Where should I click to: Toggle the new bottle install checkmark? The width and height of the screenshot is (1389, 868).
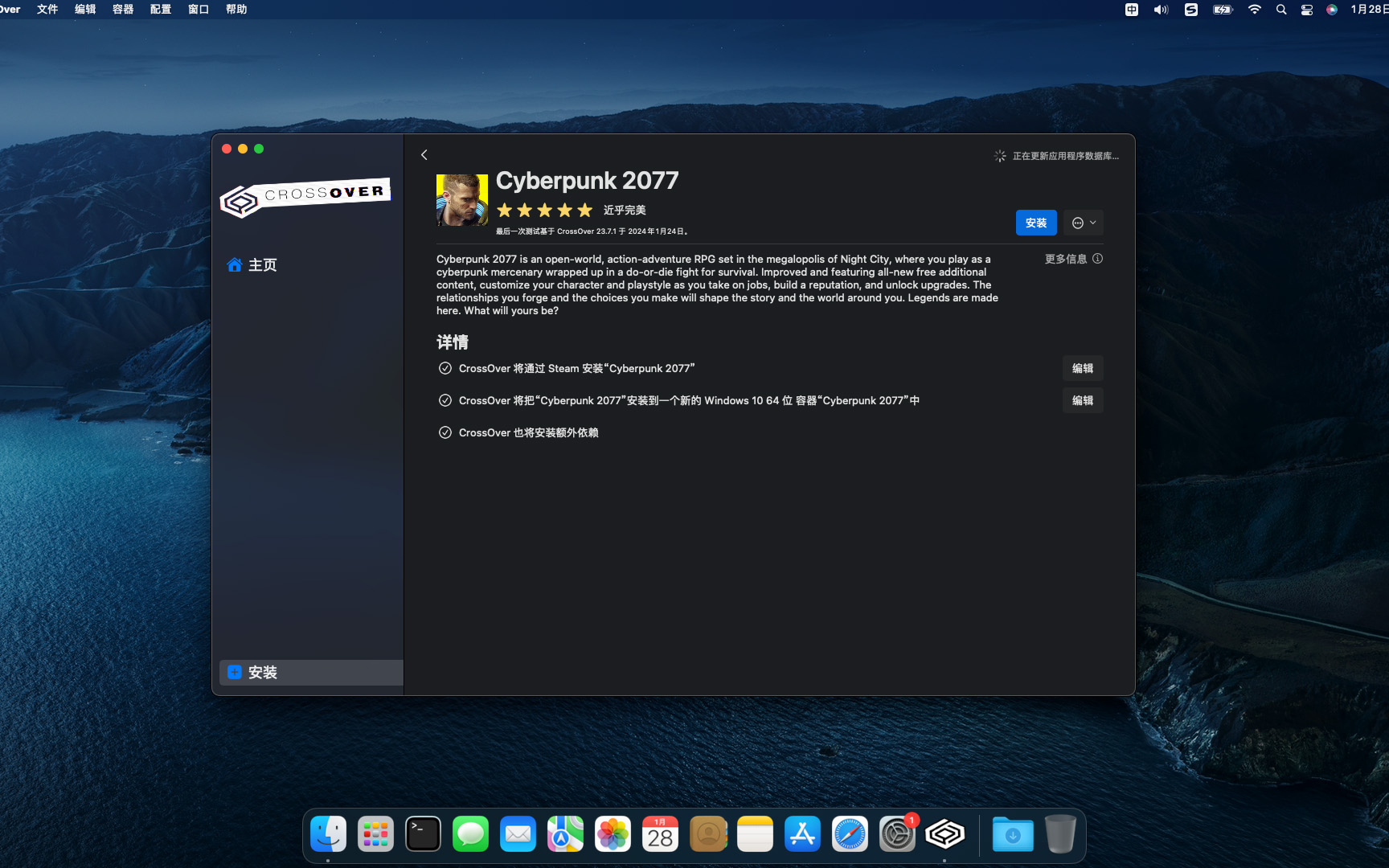tap(445, 400)
